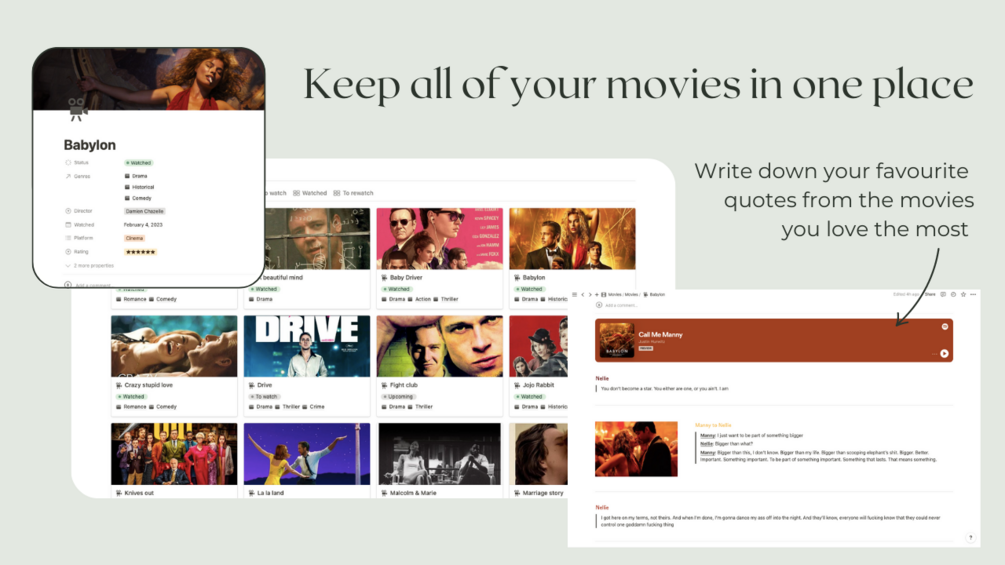Click the camera icon next to Crazy stupid love
The image size is (1005, 565).
[x=119, y=386]
